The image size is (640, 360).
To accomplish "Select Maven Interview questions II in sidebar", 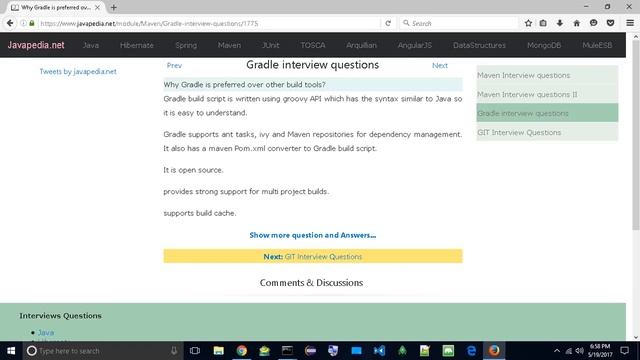I will click(547, 94).
